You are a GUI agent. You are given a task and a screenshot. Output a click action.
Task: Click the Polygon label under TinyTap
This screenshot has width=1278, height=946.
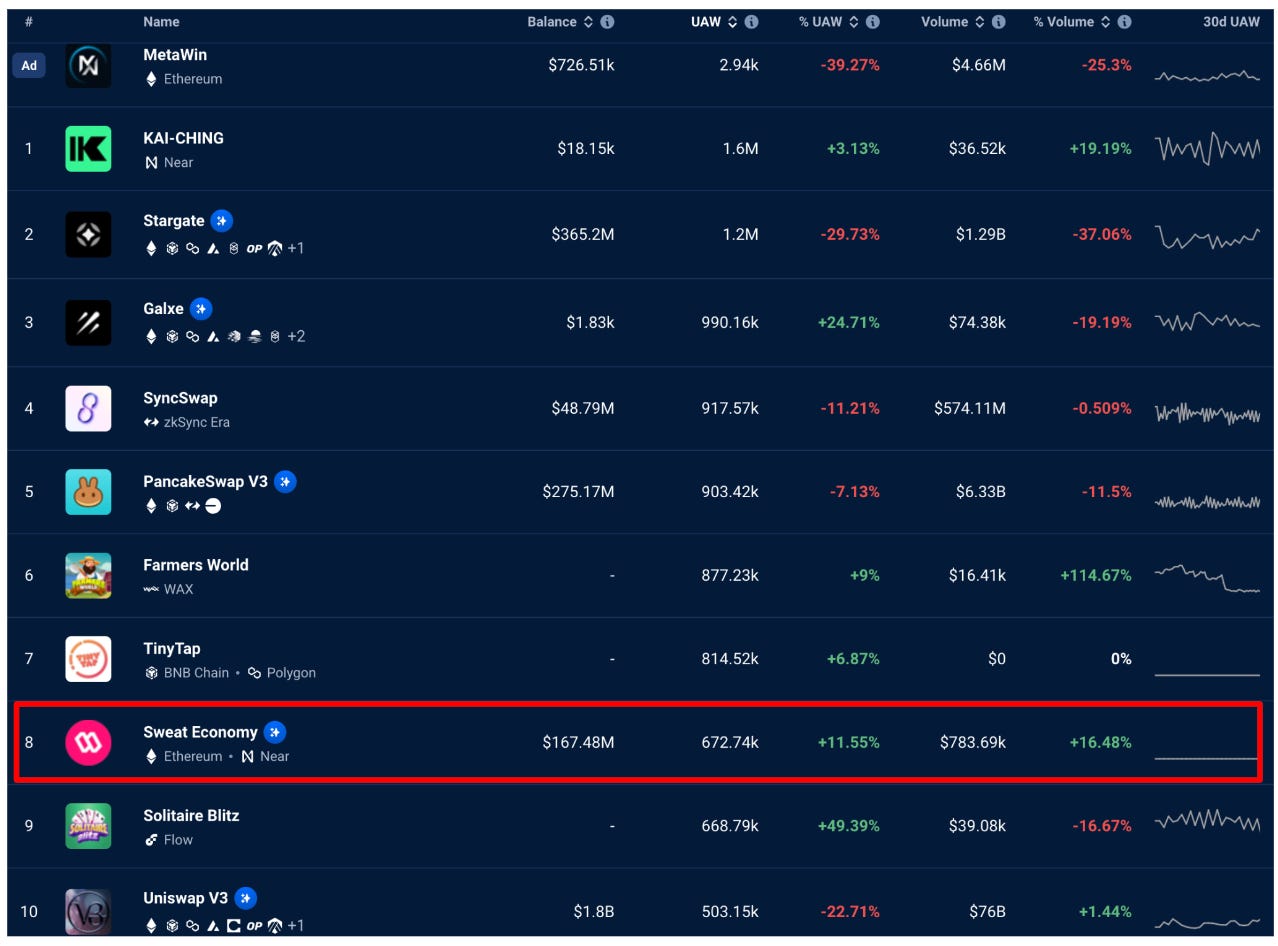(x=291, y=672)
